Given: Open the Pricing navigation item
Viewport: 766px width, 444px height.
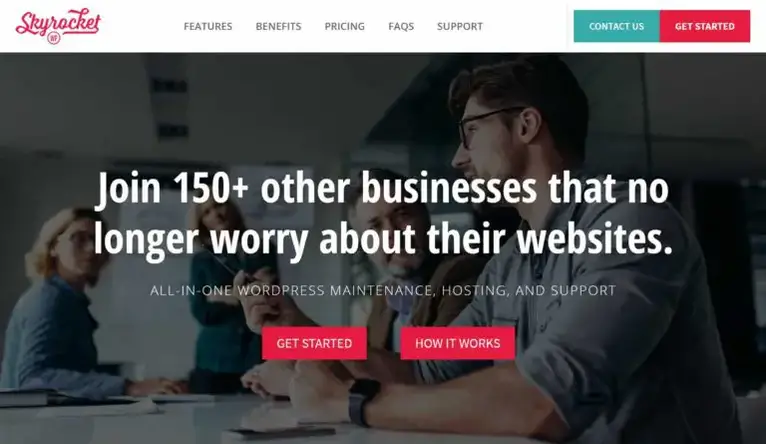Looking at the screenshot, I should (x=344, y=26).
